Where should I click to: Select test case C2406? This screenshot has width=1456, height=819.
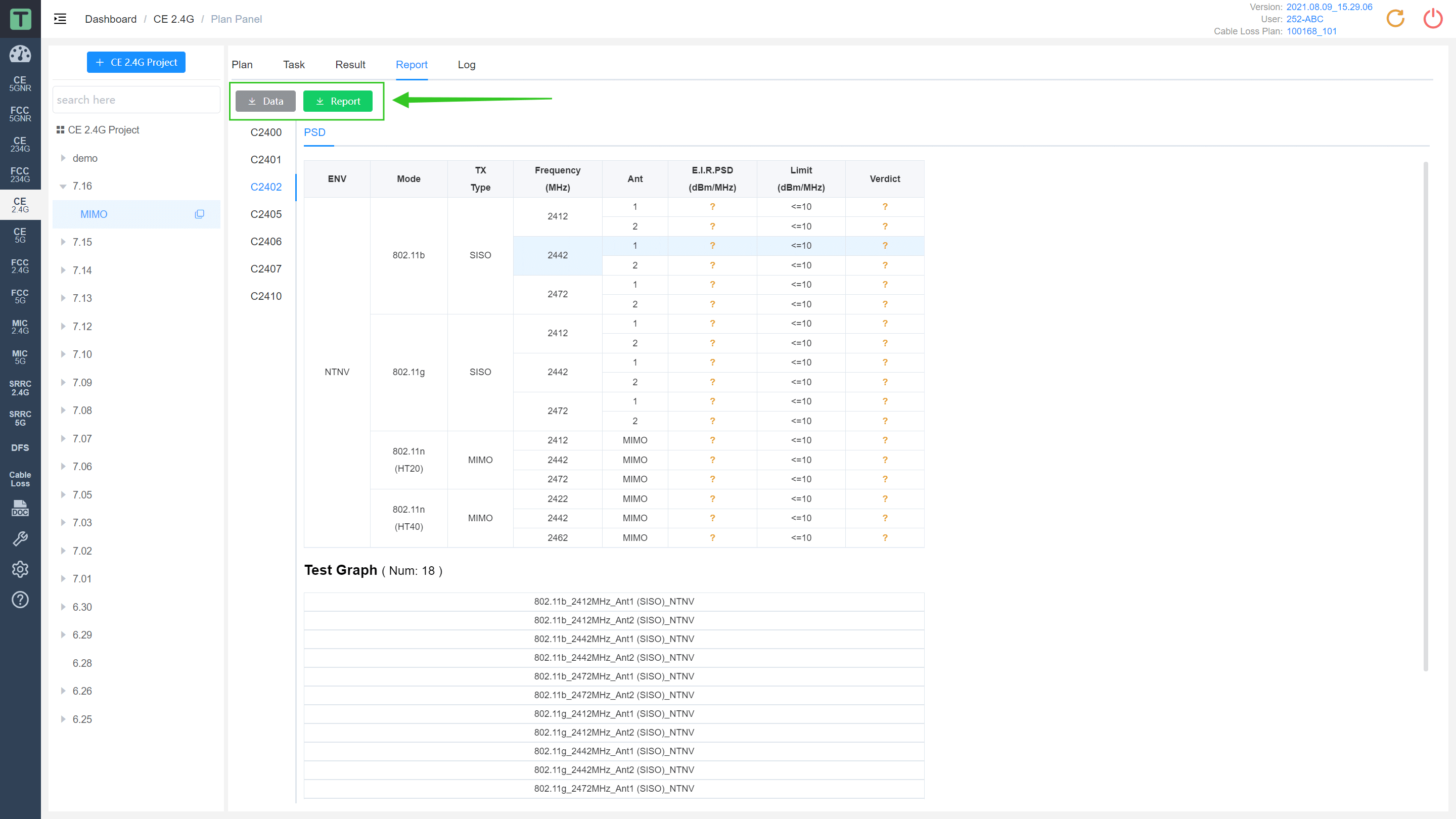pyautogui.click(x=265, y=241)
